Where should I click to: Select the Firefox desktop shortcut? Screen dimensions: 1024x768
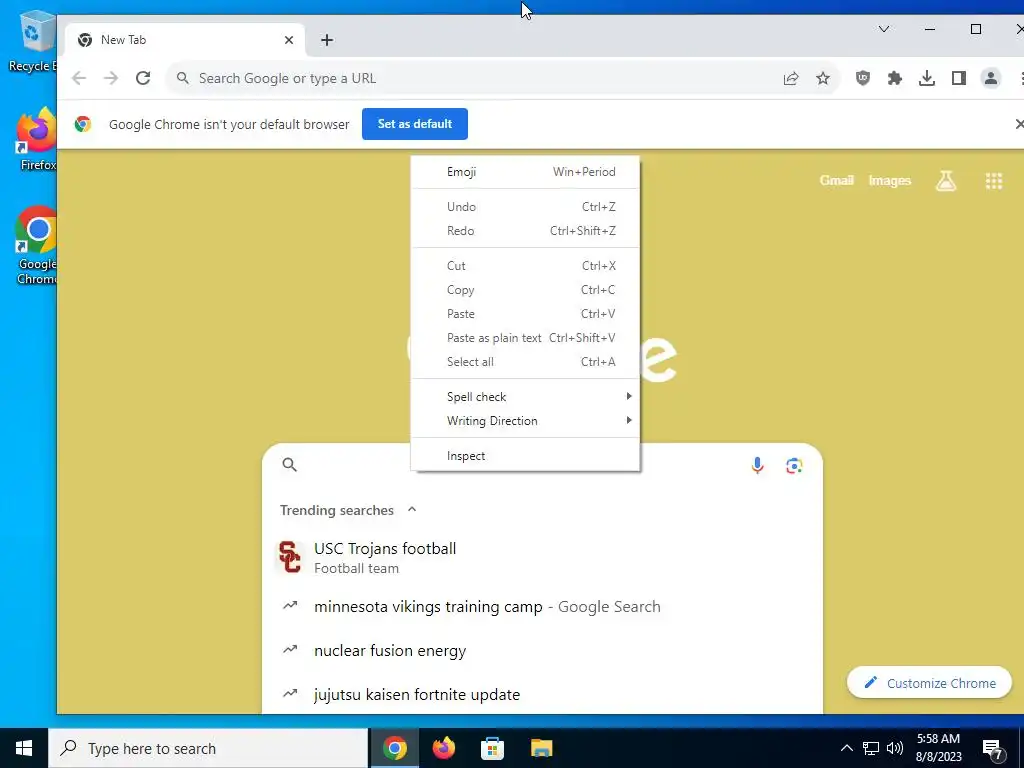point(37,140)
